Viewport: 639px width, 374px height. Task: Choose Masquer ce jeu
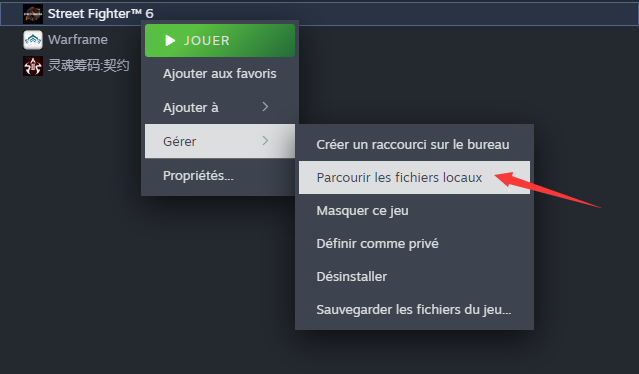[x=414, y=211]
